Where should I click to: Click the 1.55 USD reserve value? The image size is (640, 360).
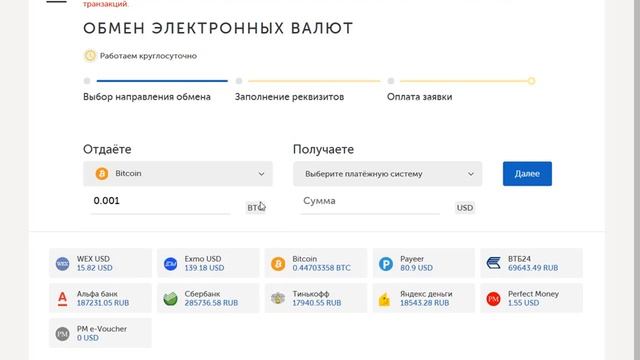(x=523, y=303)
